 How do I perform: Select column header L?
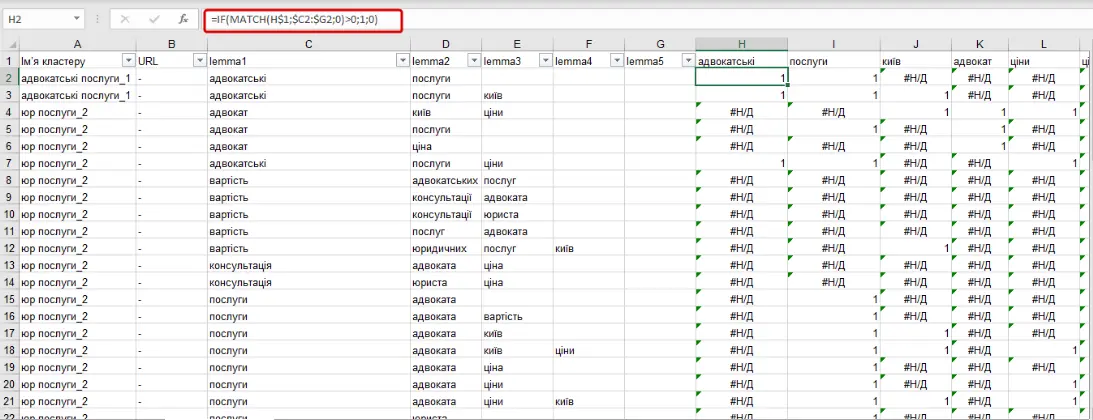coord(1043,45)
